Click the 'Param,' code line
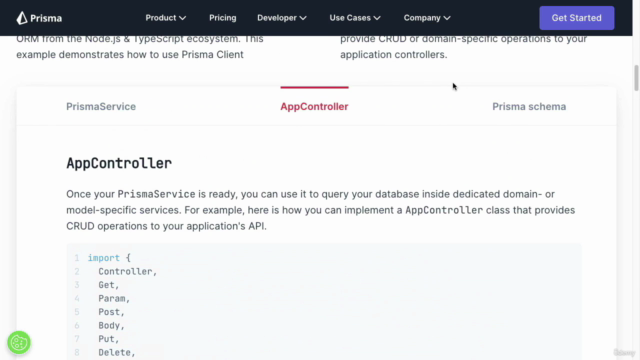 click(x=114, y=298)
